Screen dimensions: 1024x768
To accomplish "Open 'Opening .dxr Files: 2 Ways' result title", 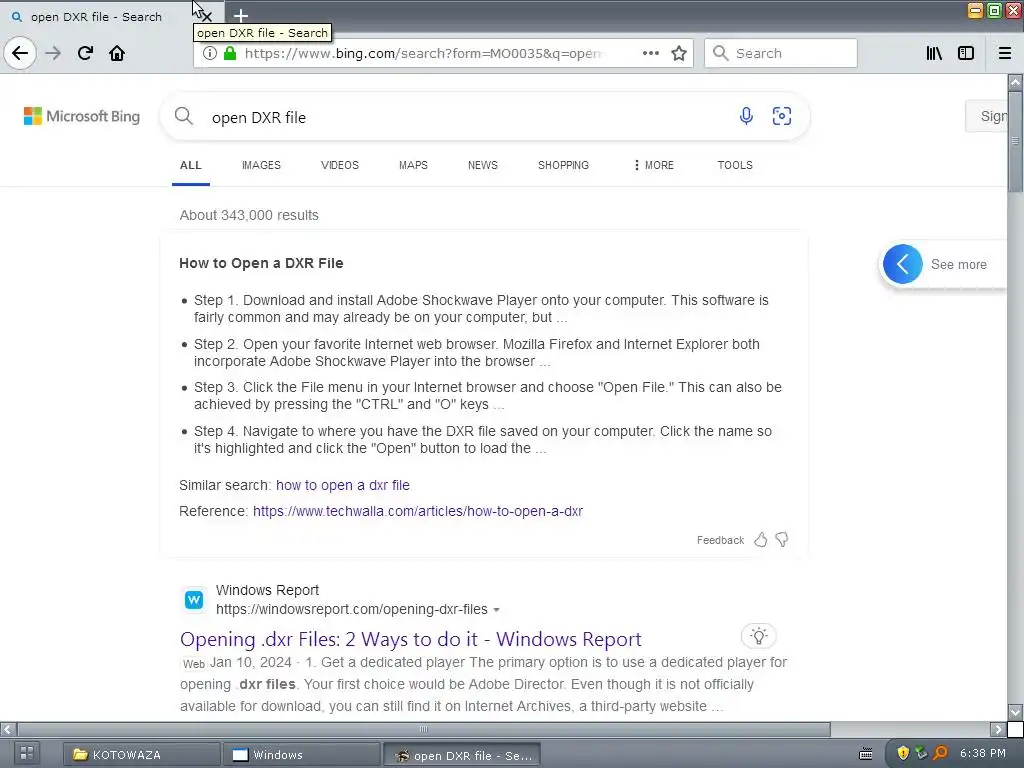I will click(x=411, y=639).
